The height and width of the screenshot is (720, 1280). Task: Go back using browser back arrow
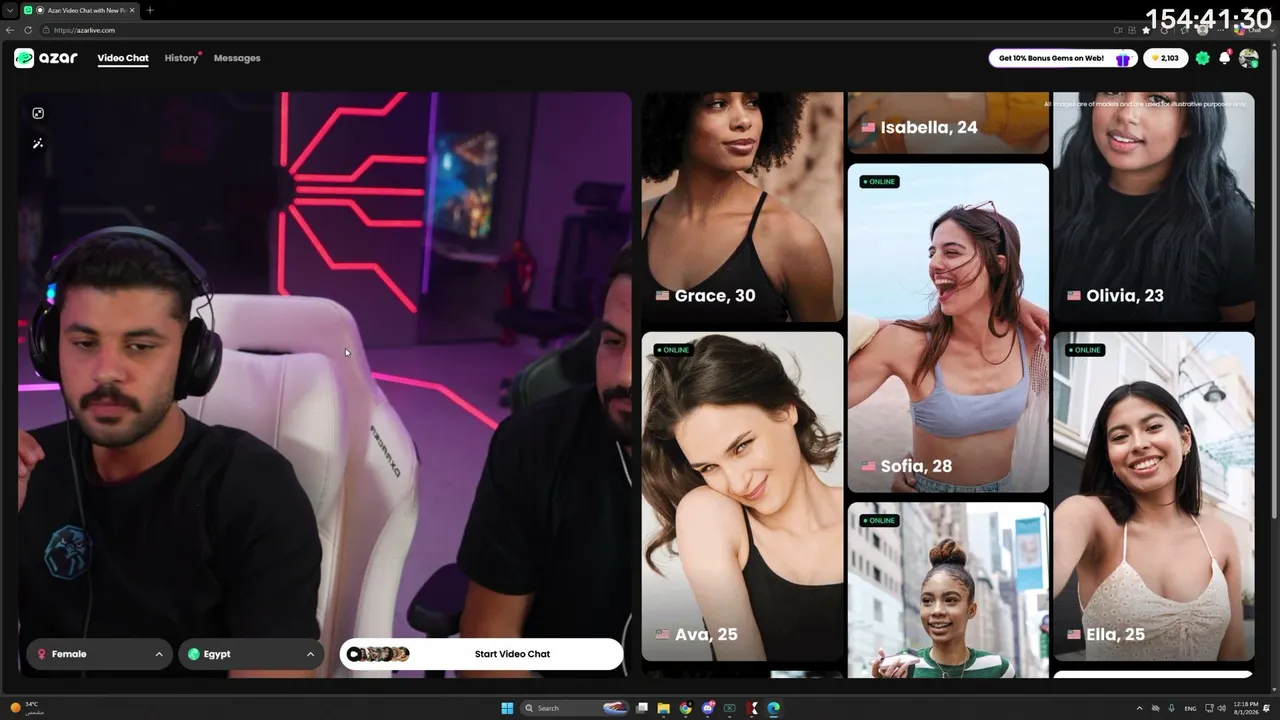tap(11, 30)
